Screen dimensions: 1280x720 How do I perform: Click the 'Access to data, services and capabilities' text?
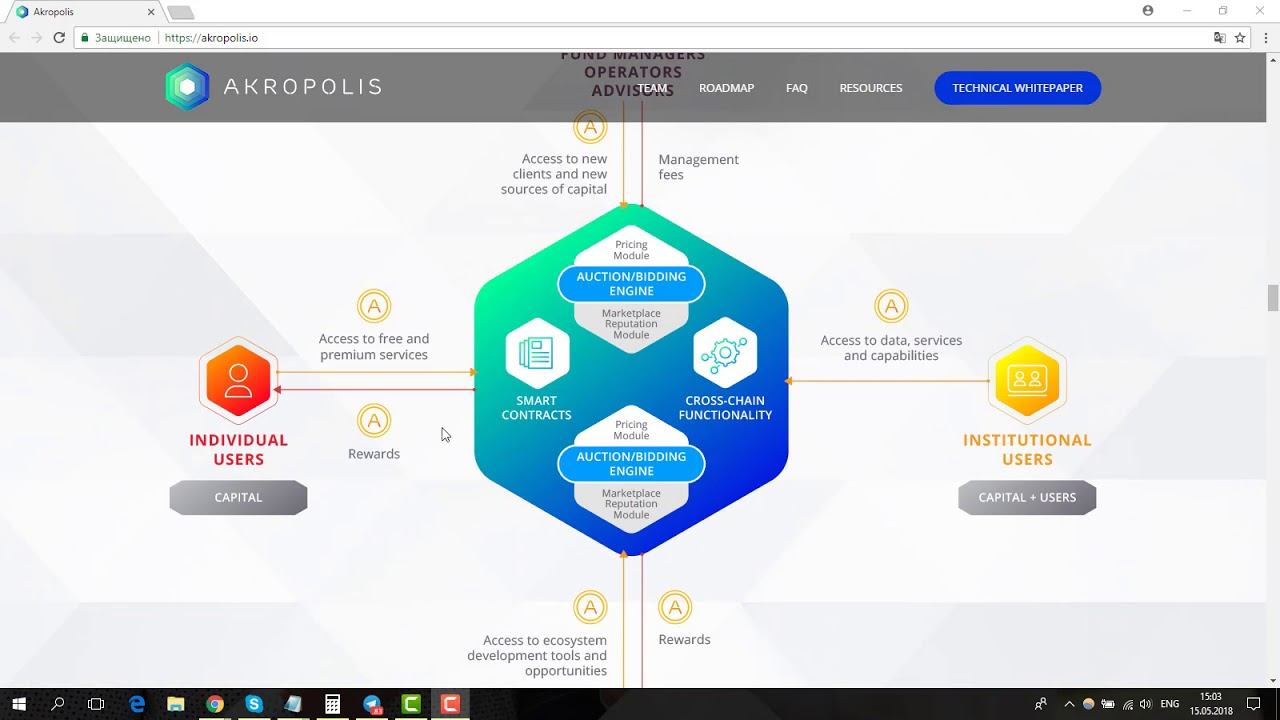891,348
